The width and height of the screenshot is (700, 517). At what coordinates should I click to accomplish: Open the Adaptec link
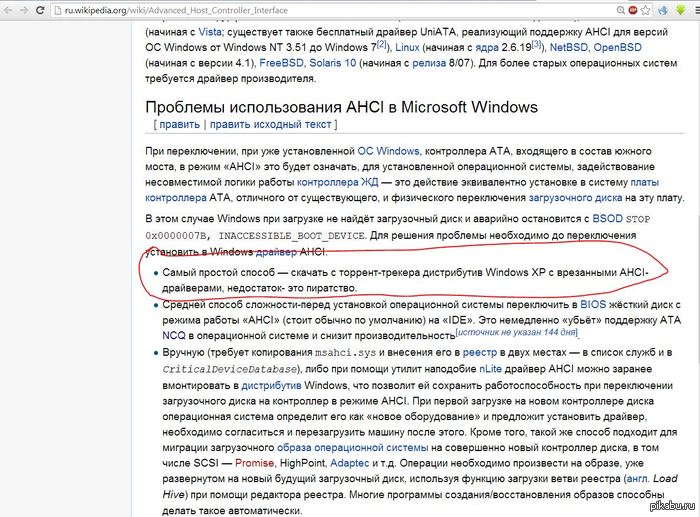tap(350, 463)
